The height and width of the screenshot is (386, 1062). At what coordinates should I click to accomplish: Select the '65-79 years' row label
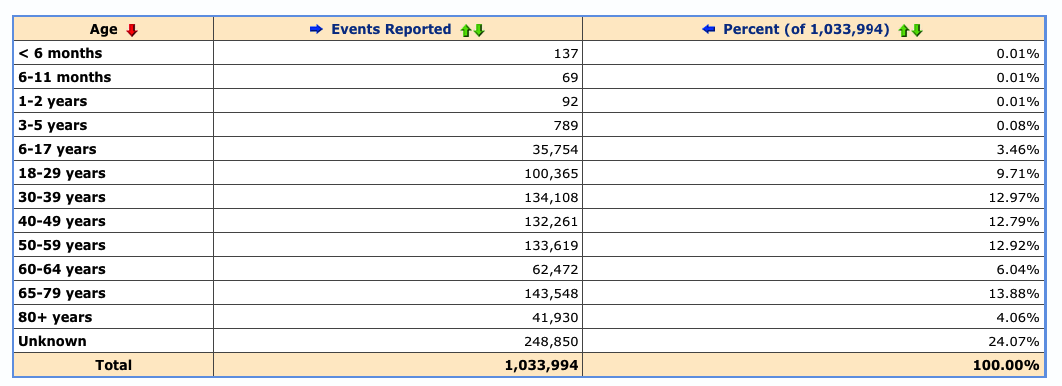coord(62,293)
